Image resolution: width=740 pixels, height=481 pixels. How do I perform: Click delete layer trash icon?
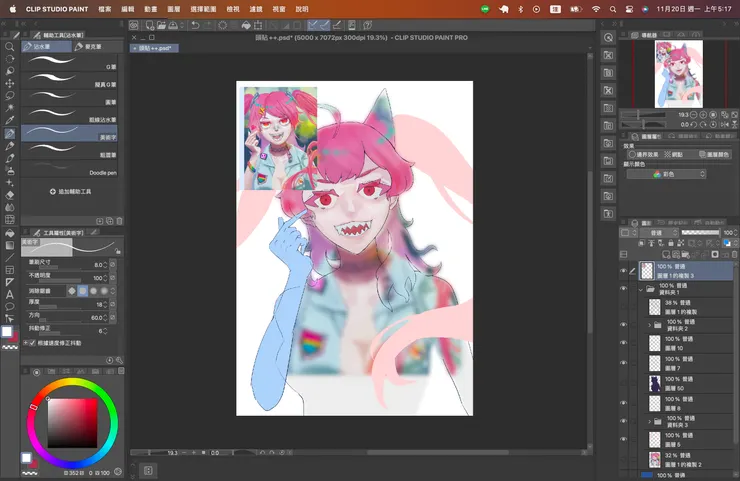click(734, 254)
